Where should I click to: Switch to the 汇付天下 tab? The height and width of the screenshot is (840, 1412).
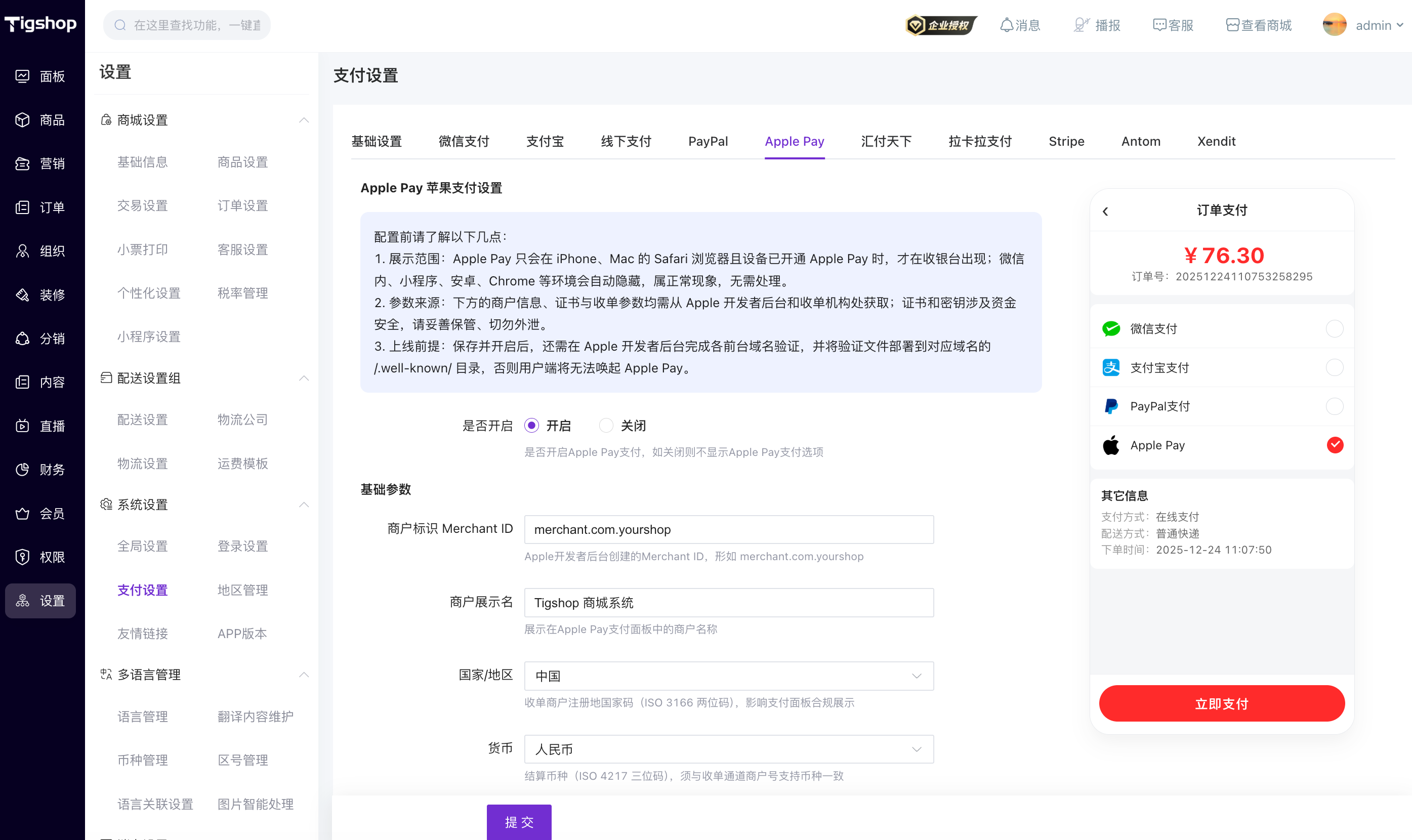point(886,141)
